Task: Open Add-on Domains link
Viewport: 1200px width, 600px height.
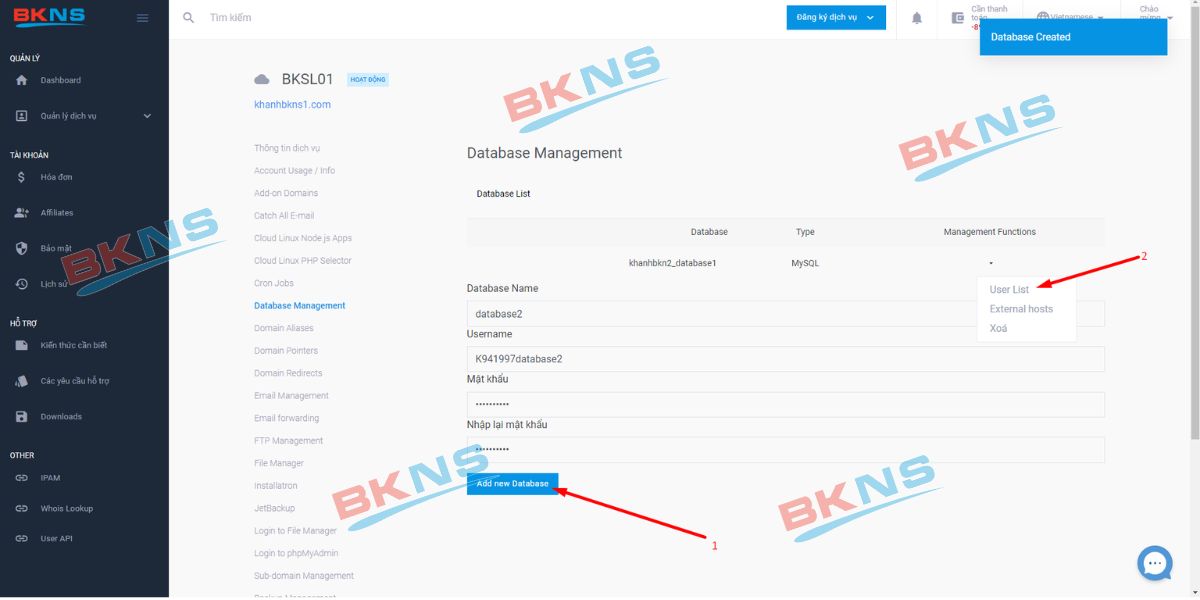Action: click(286, 193)
